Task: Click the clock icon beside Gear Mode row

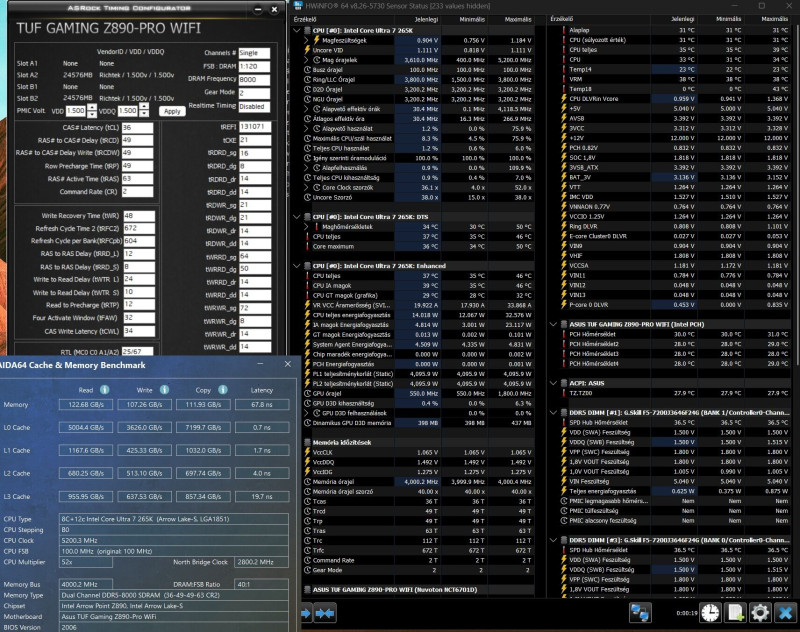Action: click(307, 570)
